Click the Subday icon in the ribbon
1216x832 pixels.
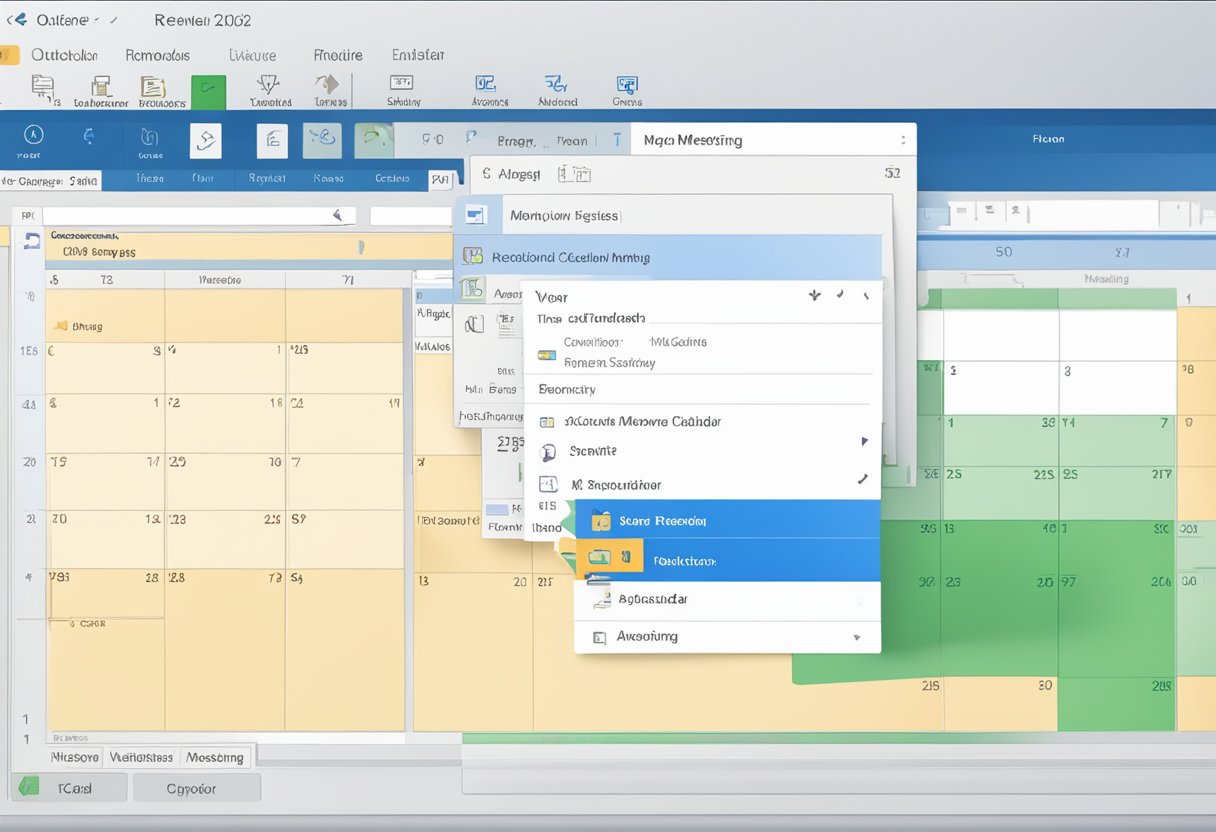pyautogui.click(x=404, y=89)
